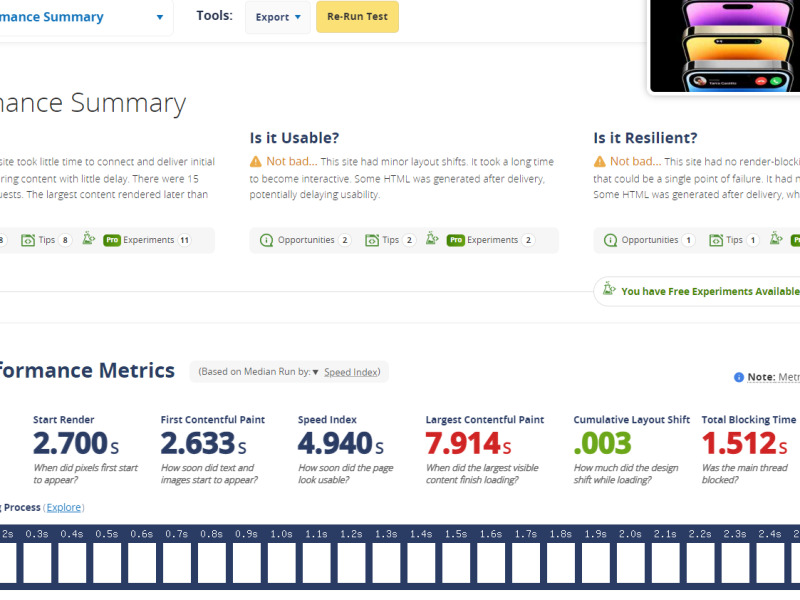Click the Tips icon under Is it Resilient
800x600 pixels.
coord(716,240)
